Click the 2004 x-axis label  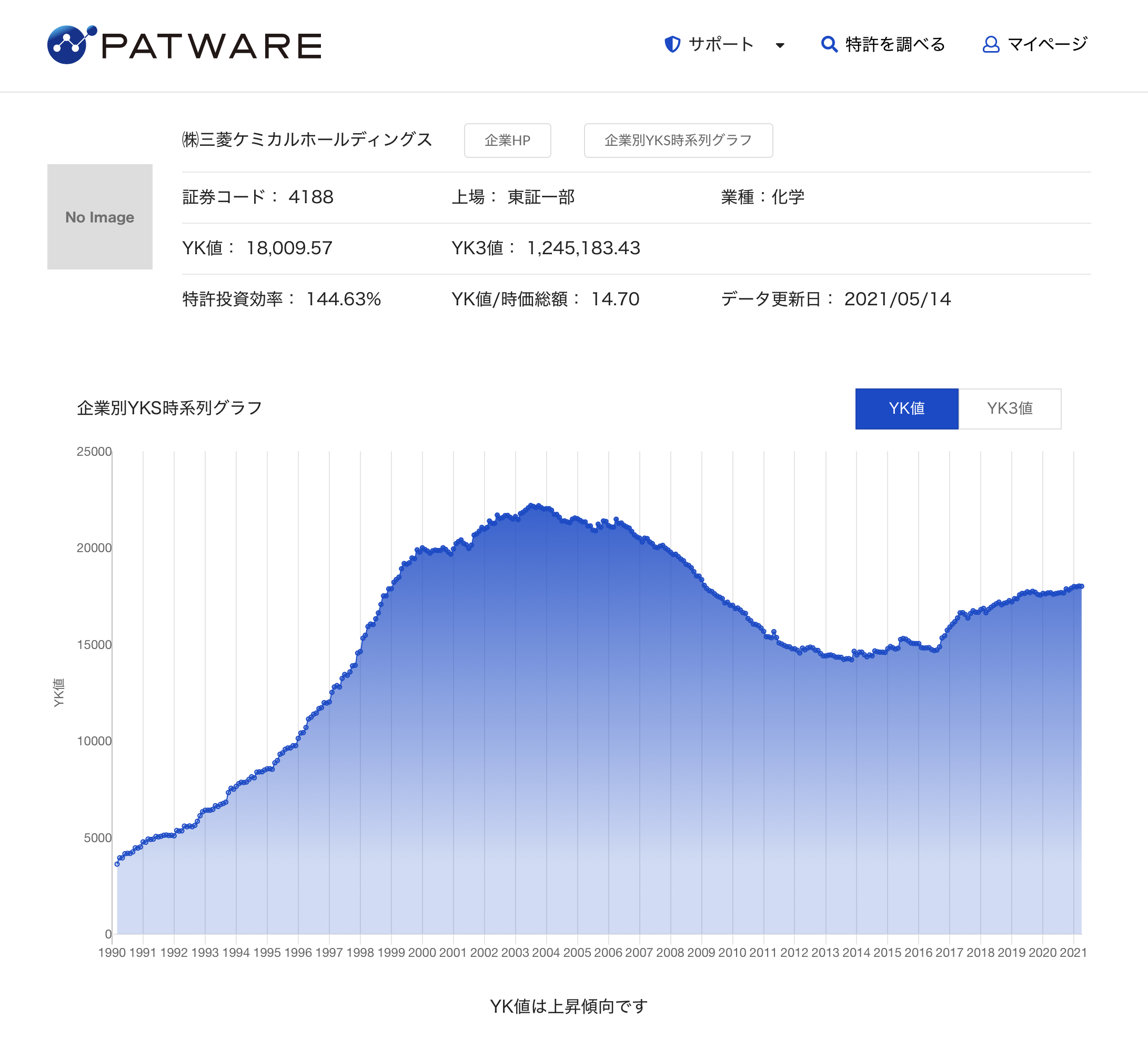click(x=546, y=953)
